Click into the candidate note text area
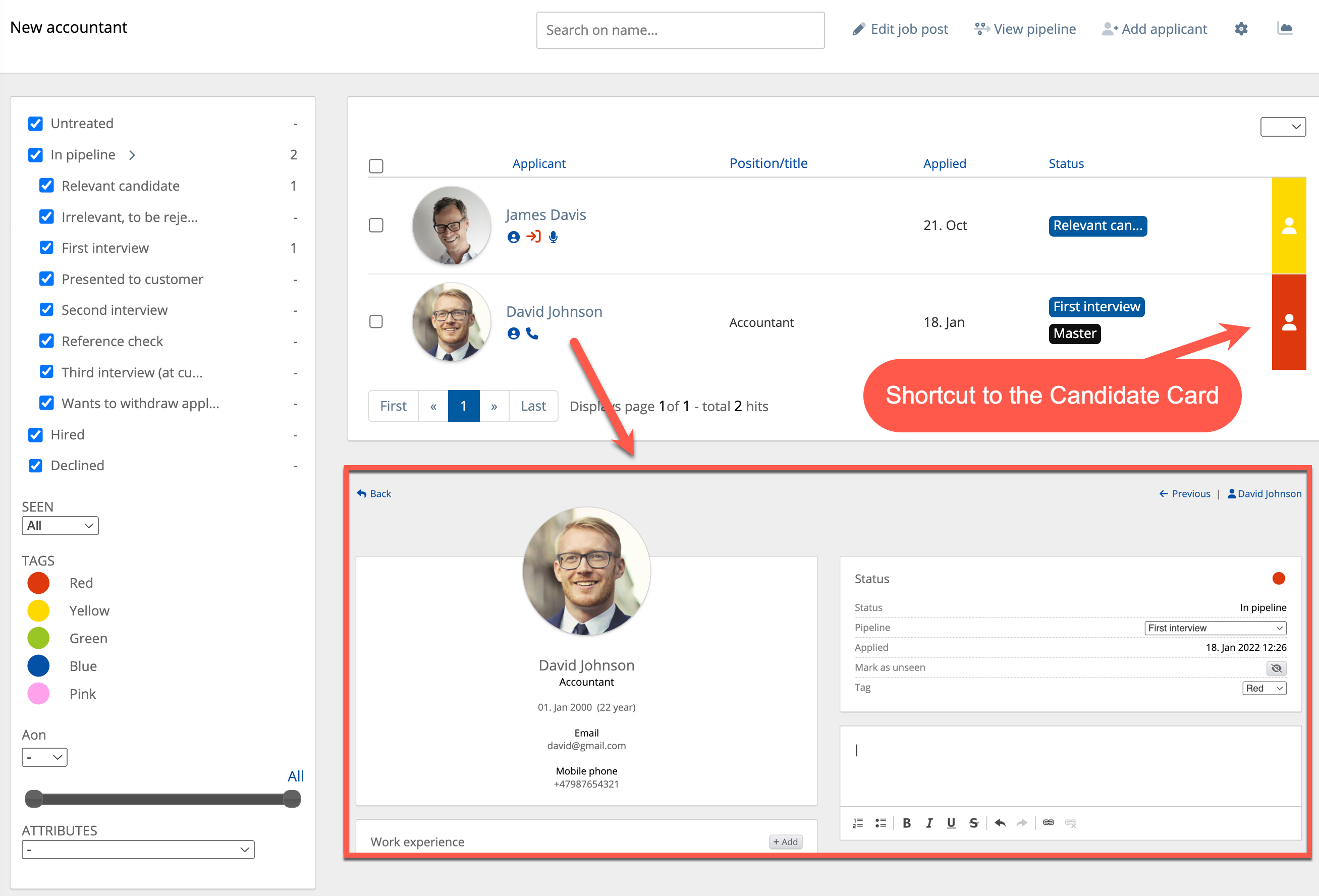This screenshot has height=896, width=1319. tap(1070, 766)
